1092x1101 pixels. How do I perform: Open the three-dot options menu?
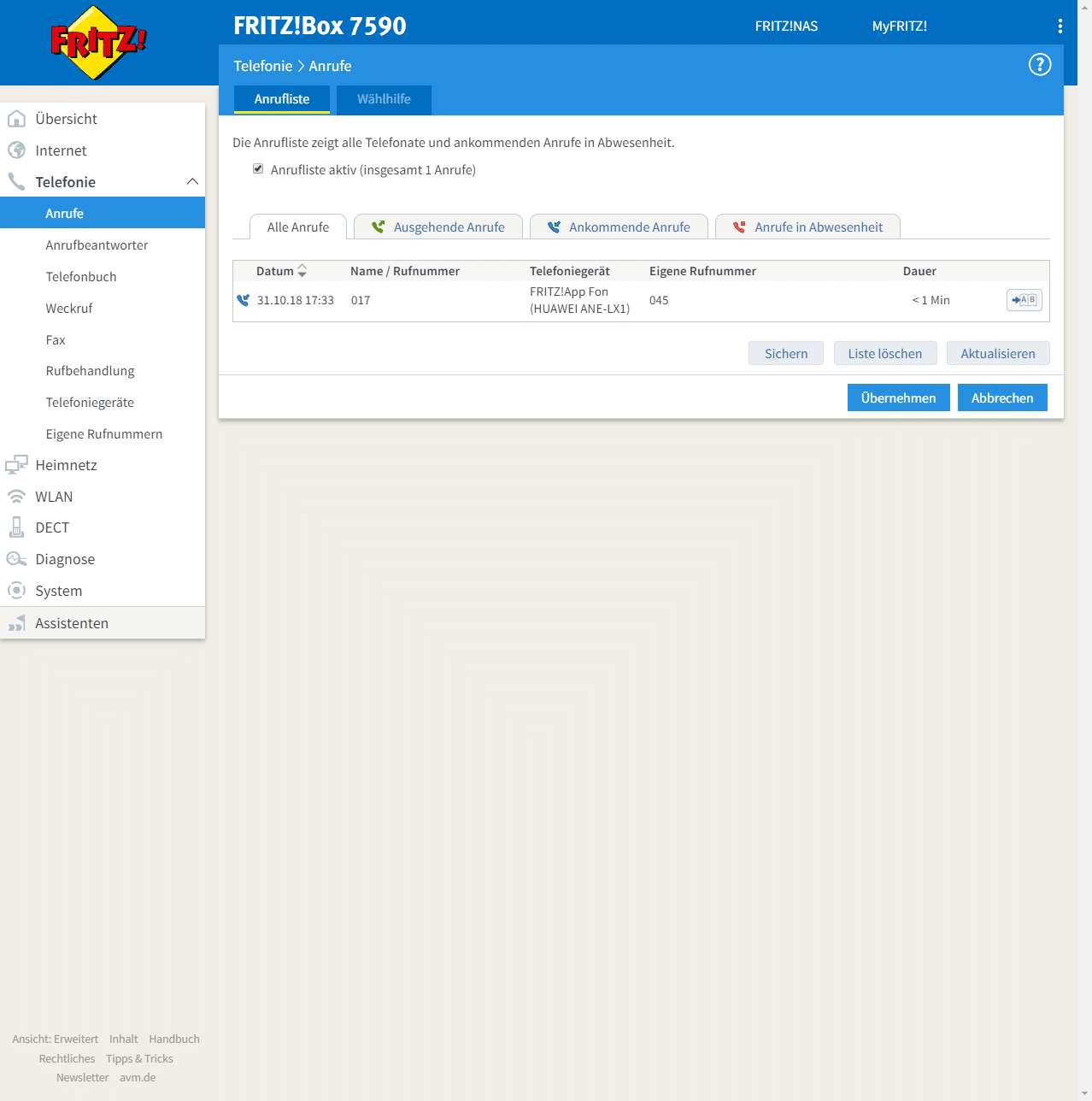point(1060,26)
